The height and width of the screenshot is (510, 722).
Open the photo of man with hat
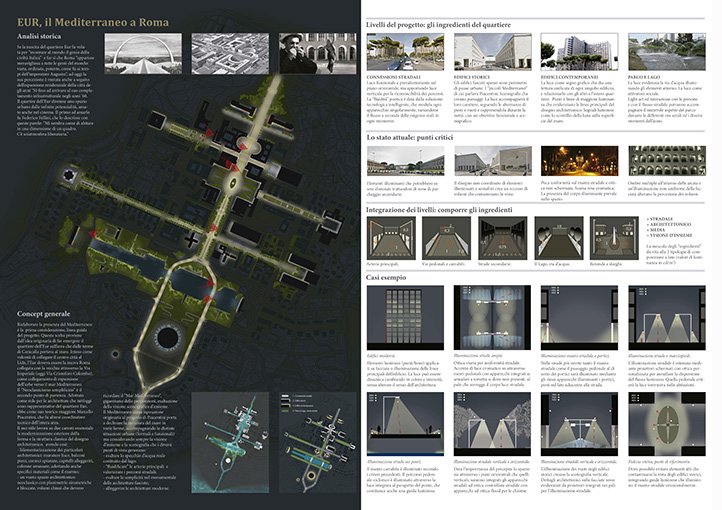pos(318,53)
